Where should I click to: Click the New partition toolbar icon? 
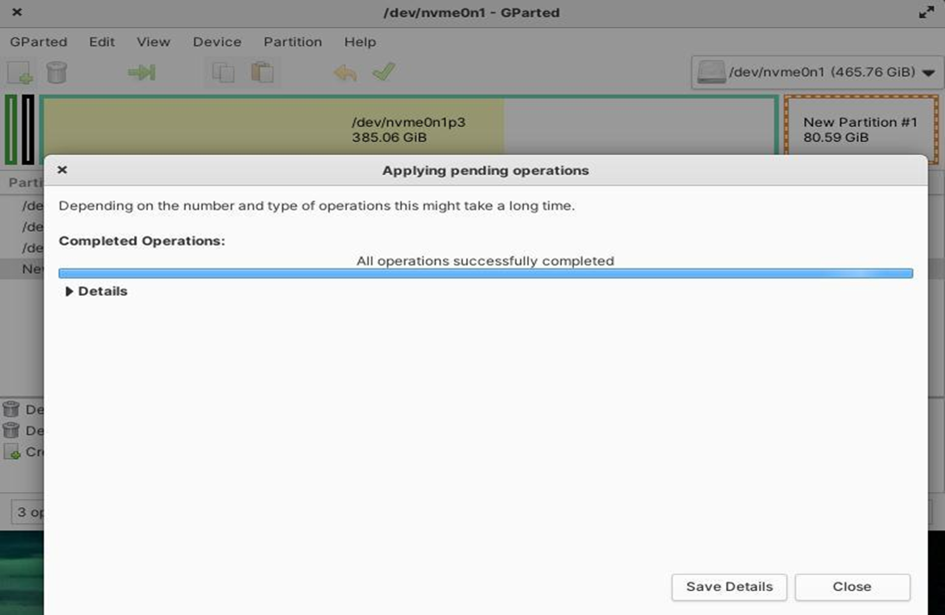point(20,72)
